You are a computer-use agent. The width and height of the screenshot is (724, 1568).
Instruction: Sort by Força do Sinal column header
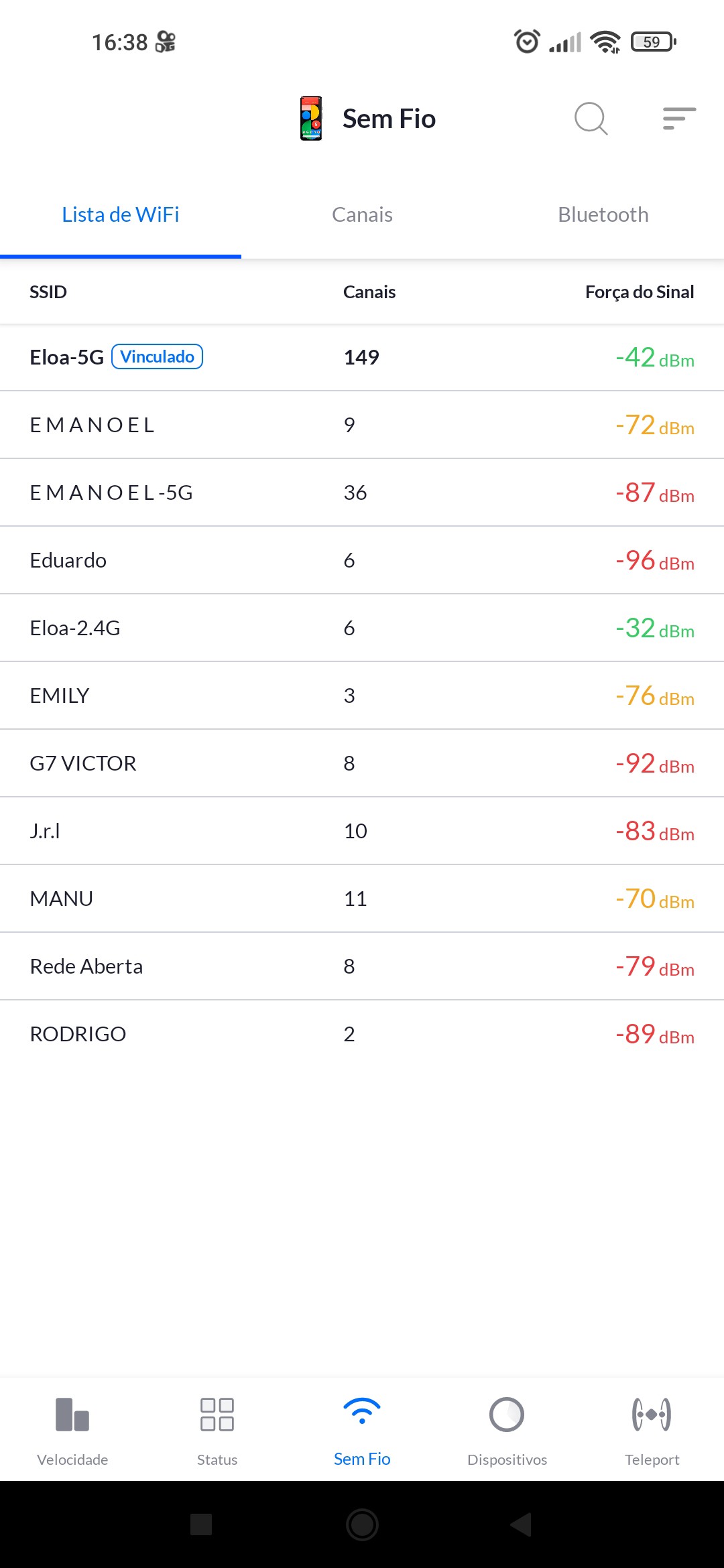639,292
